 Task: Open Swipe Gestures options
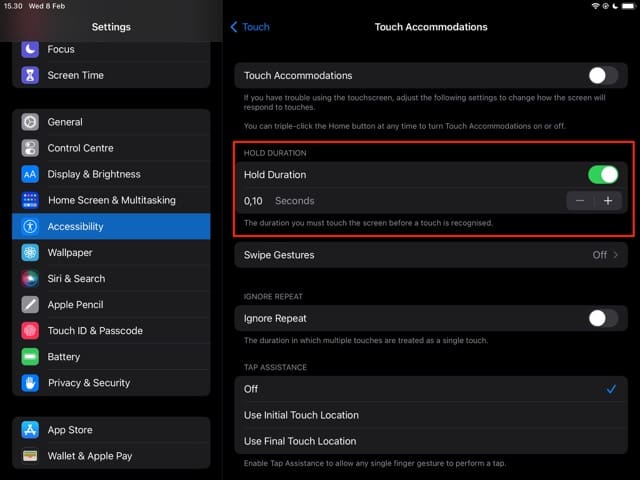pos(430,255)
